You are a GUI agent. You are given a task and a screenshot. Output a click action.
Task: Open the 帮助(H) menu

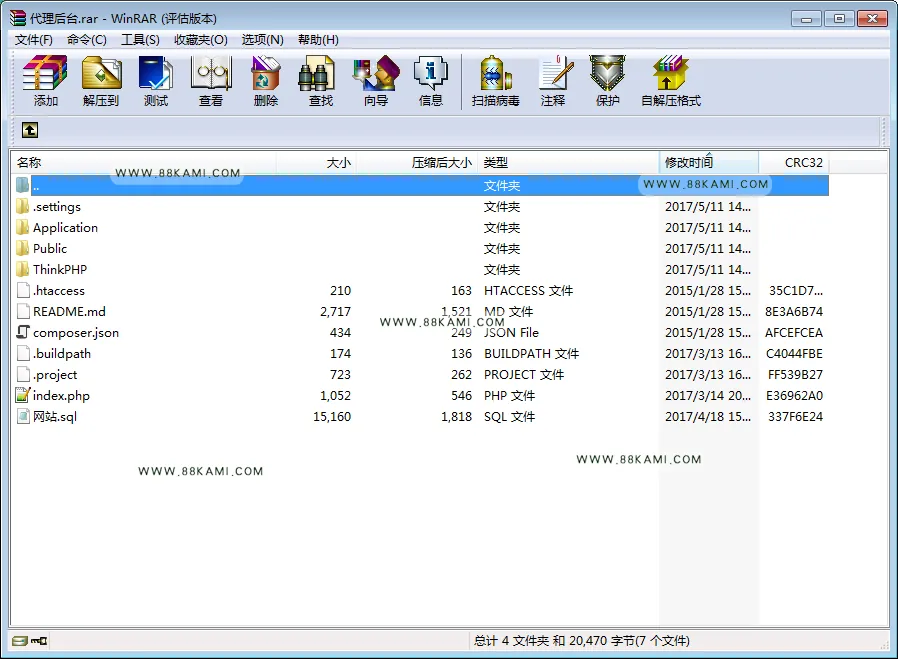318,40
